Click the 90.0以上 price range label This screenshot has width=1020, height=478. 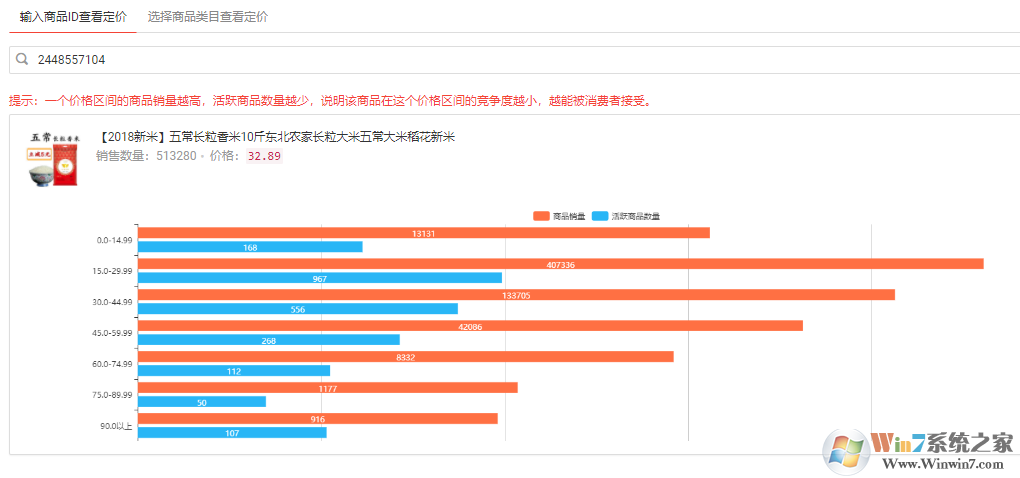pos(118,426)
